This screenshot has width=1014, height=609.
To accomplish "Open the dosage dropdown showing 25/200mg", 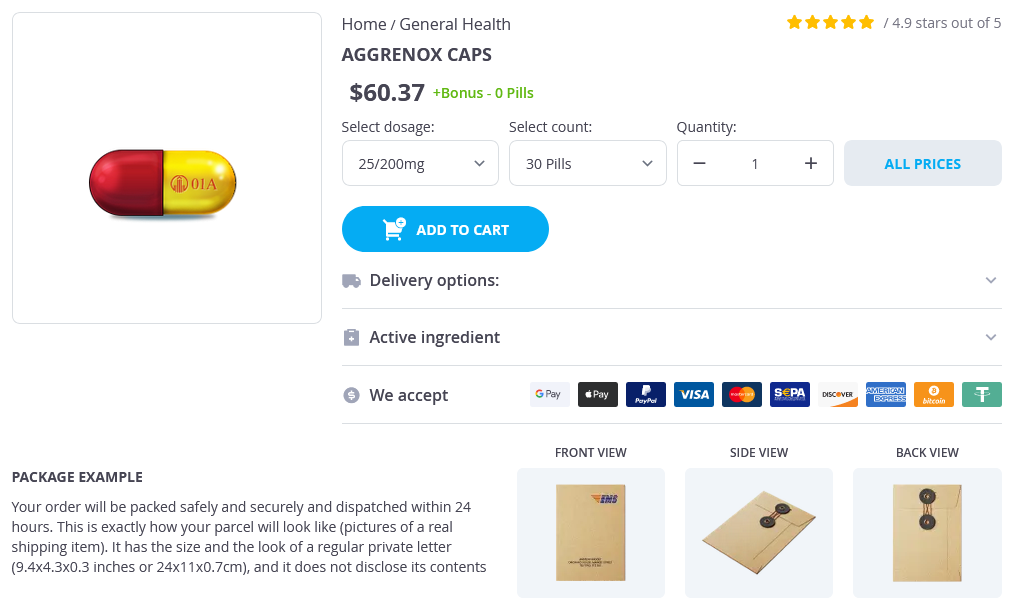I will tap(420, 164).
